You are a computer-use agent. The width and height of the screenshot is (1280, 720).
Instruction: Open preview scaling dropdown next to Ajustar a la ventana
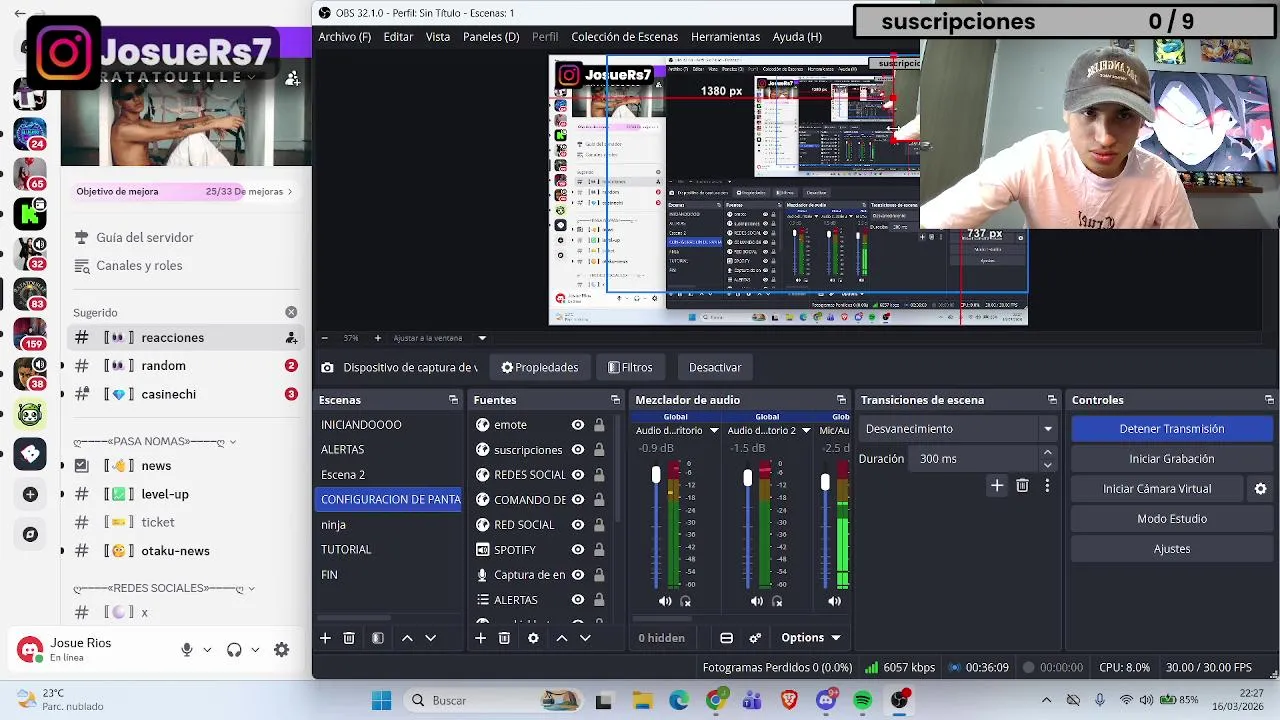tap(482, 338)
